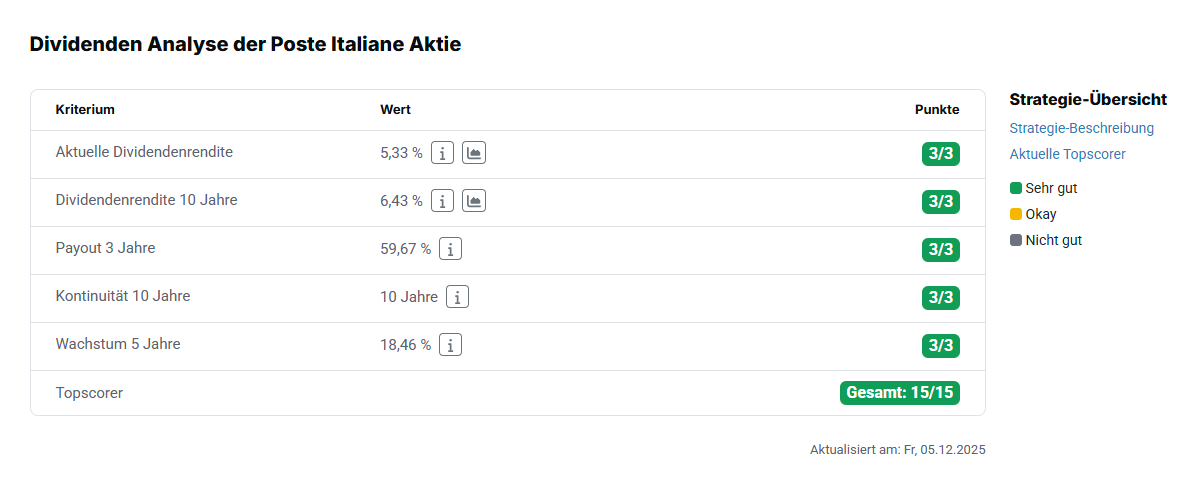Click the Kontinuität 10 Jahre row label
The image size is (1203, 500).
pyautogui.click(x=123, y=296)
